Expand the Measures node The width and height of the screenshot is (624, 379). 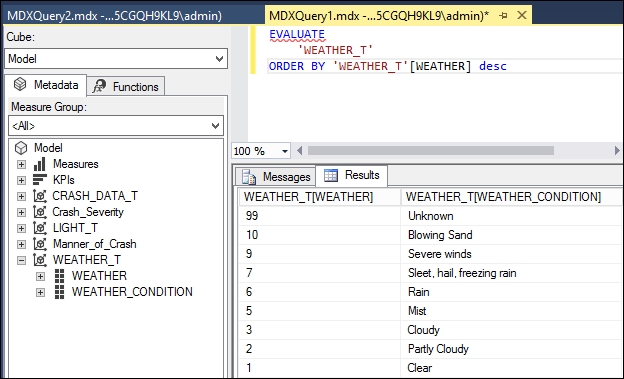(x=21, y=164)
